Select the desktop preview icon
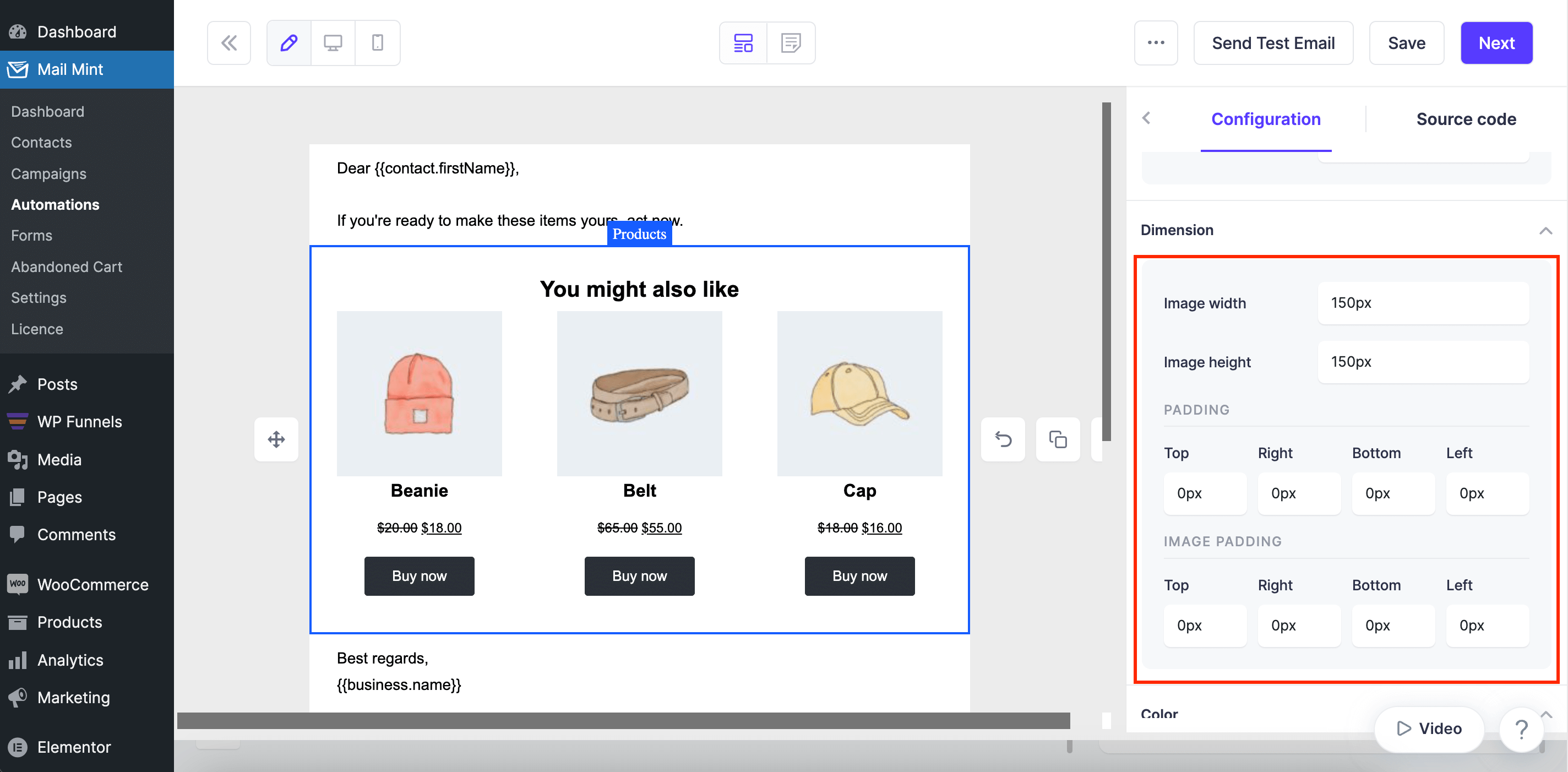Screen dimensions: 1568x772 [x=333, y=42]
